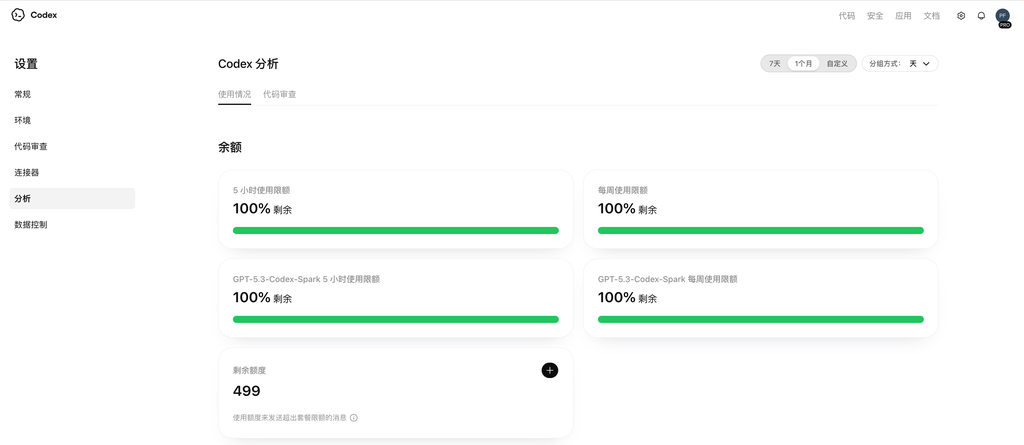Switch to the 代码审查 tab

pos(280,94)
